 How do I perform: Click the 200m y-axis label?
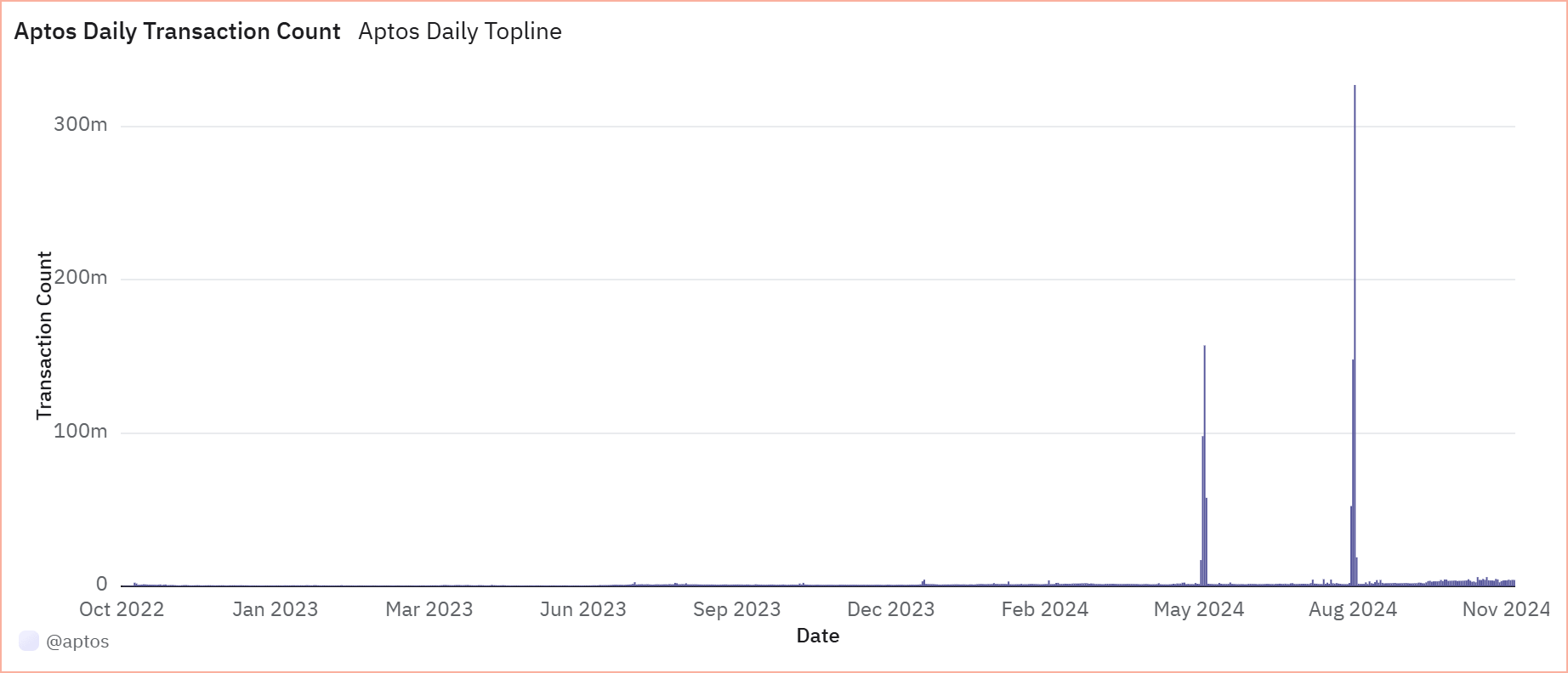tap(81, 278)
